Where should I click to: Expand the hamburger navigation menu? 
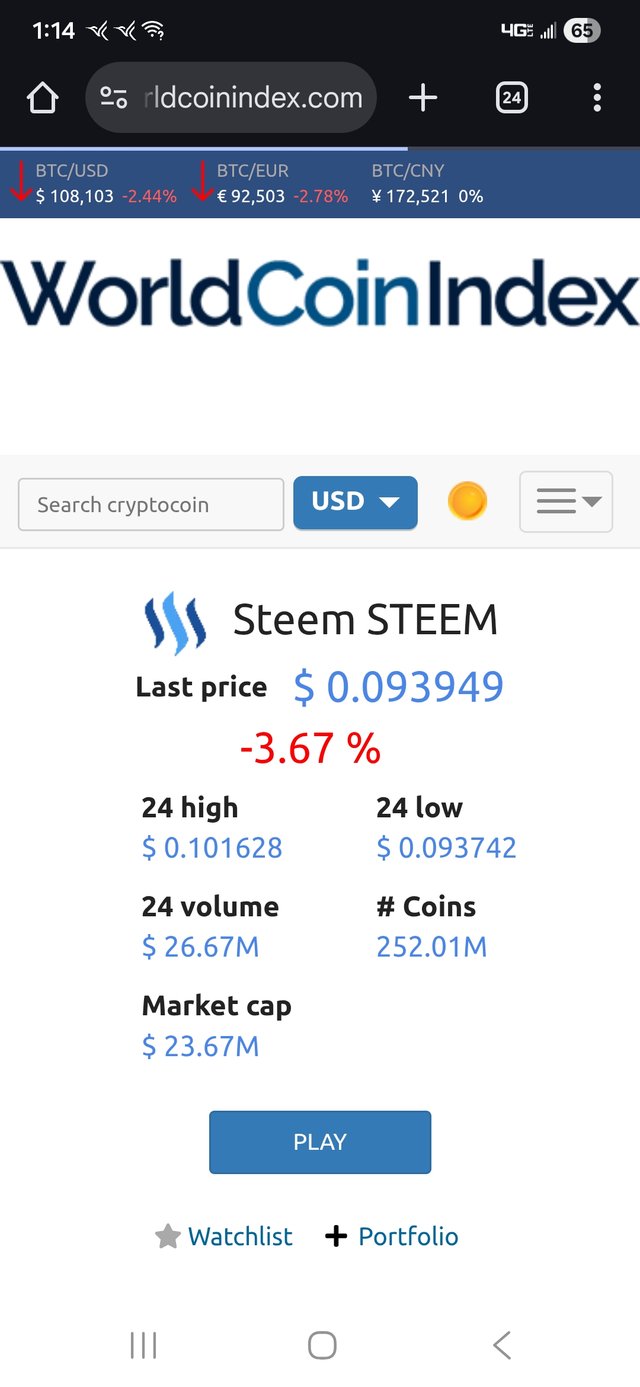pos(566,502)
